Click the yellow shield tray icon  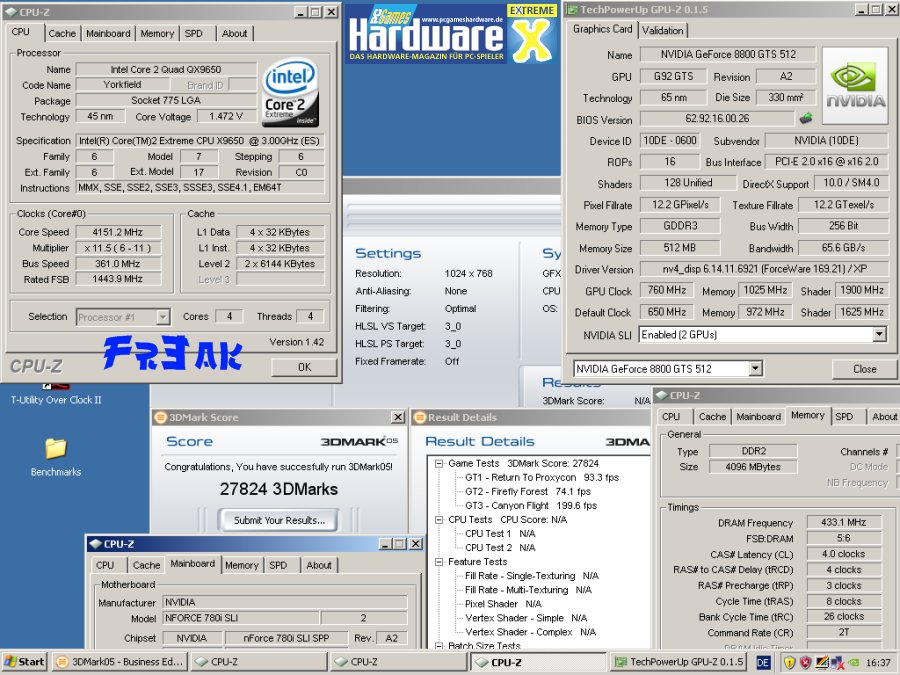pos(790,663)
